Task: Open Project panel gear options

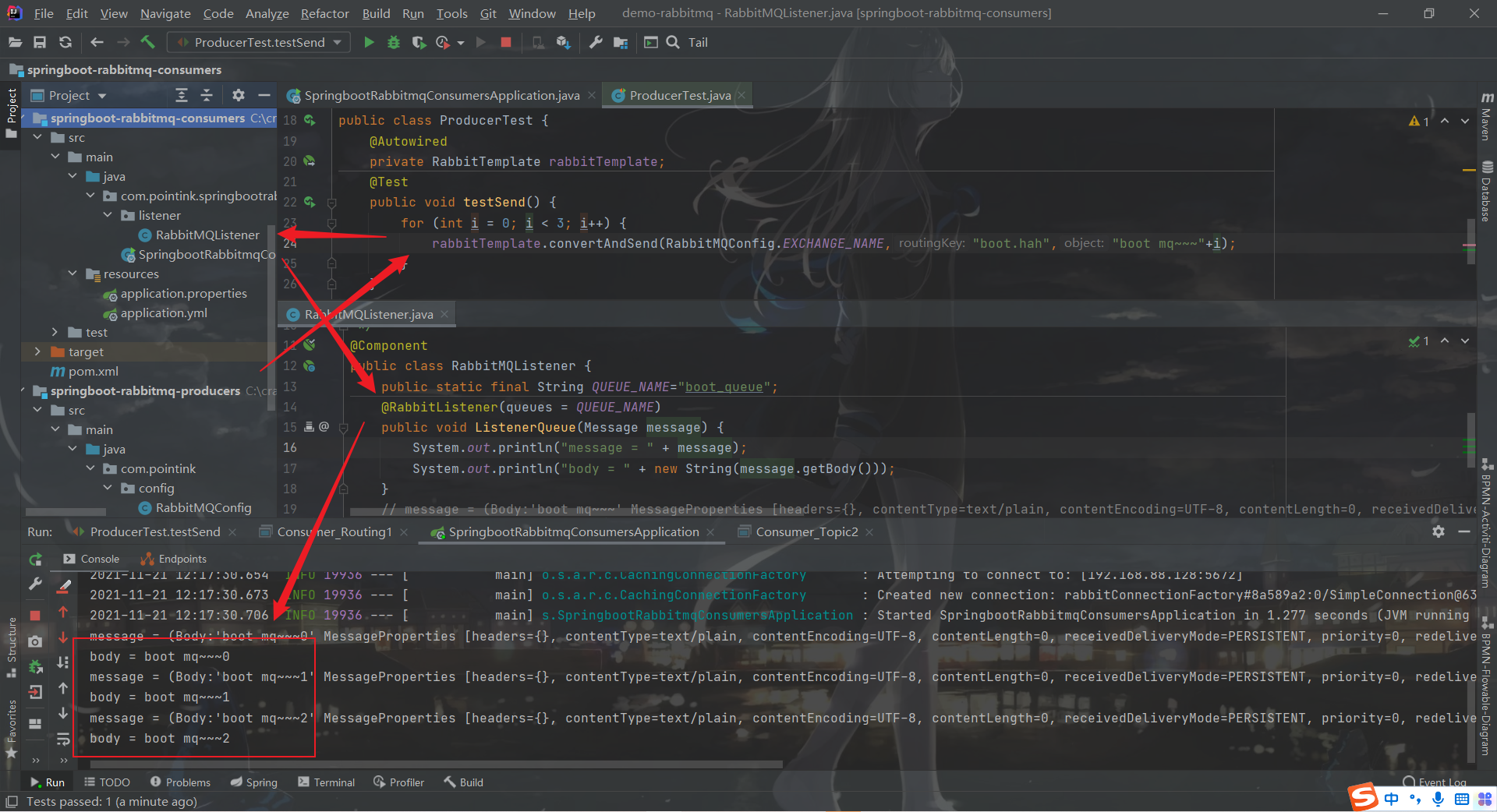Action: pos(239,95)
